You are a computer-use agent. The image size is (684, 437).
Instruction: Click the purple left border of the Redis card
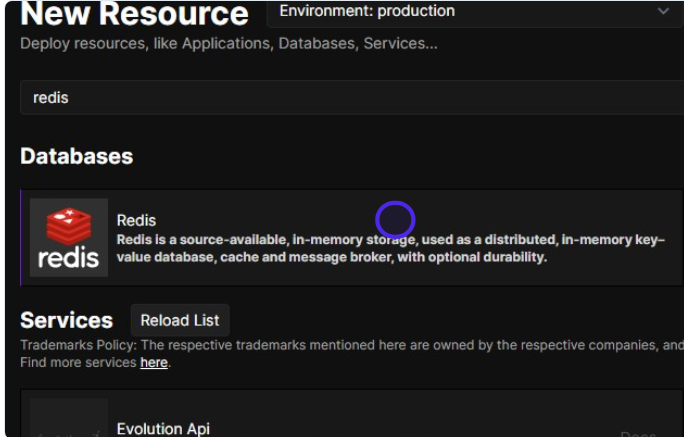click(x=21, y=237)
